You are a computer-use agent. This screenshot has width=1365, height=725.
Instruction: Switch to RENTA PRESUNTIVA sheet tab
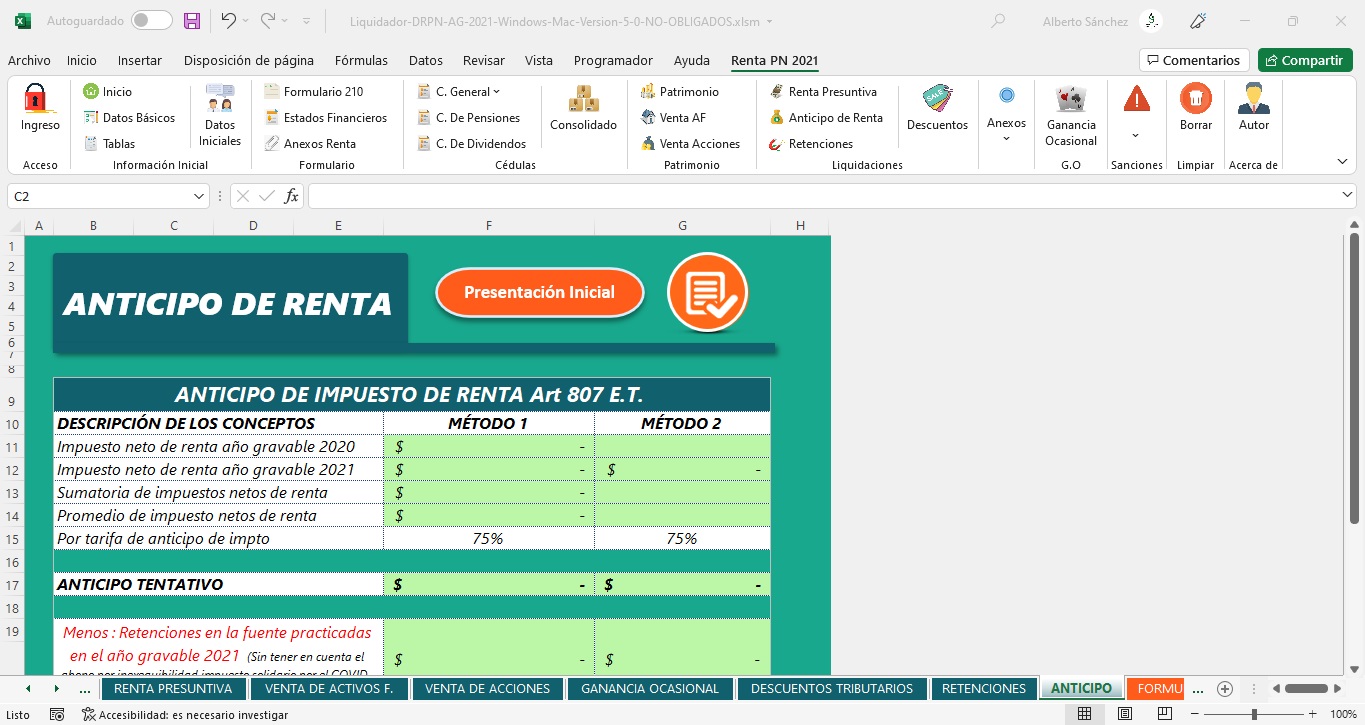pyautogui.click(x=173, y=688)
